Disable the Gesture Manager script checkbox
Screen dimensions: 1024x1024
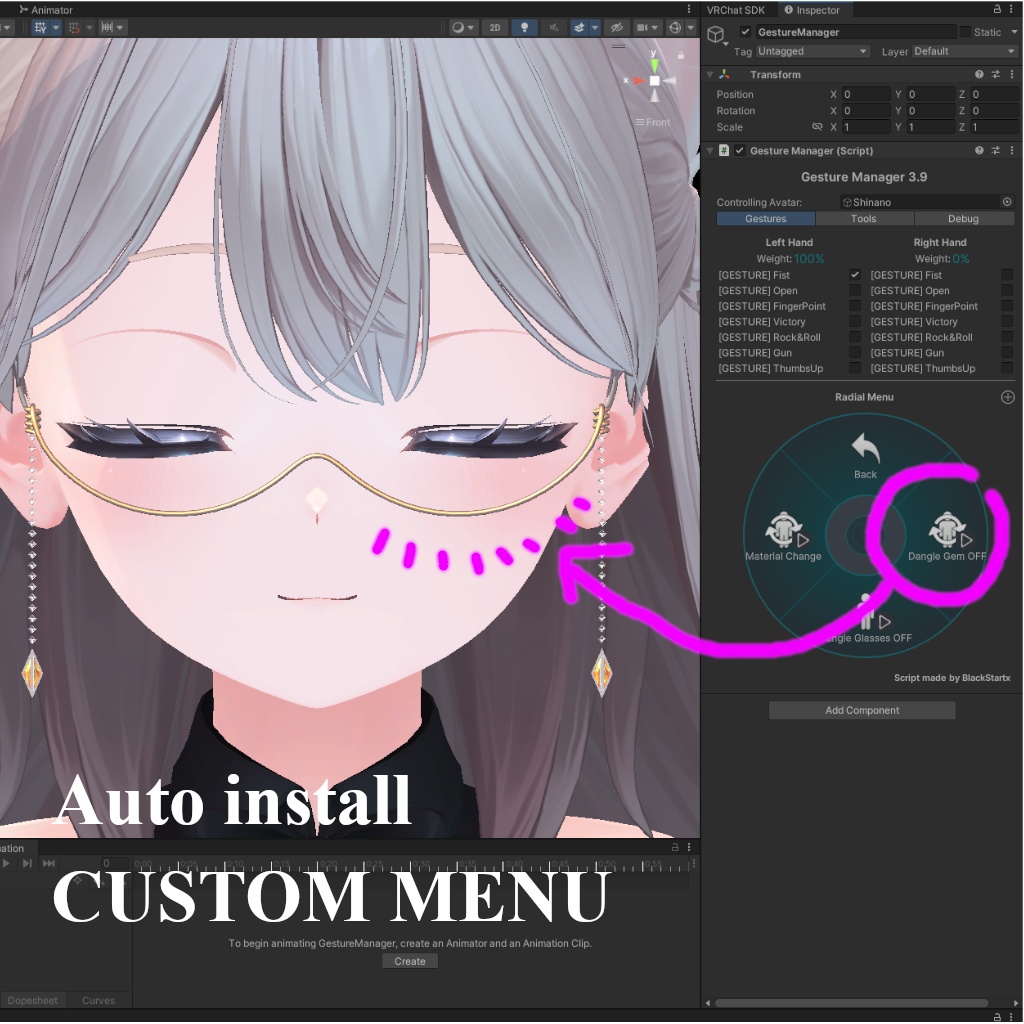coord(739,150)
